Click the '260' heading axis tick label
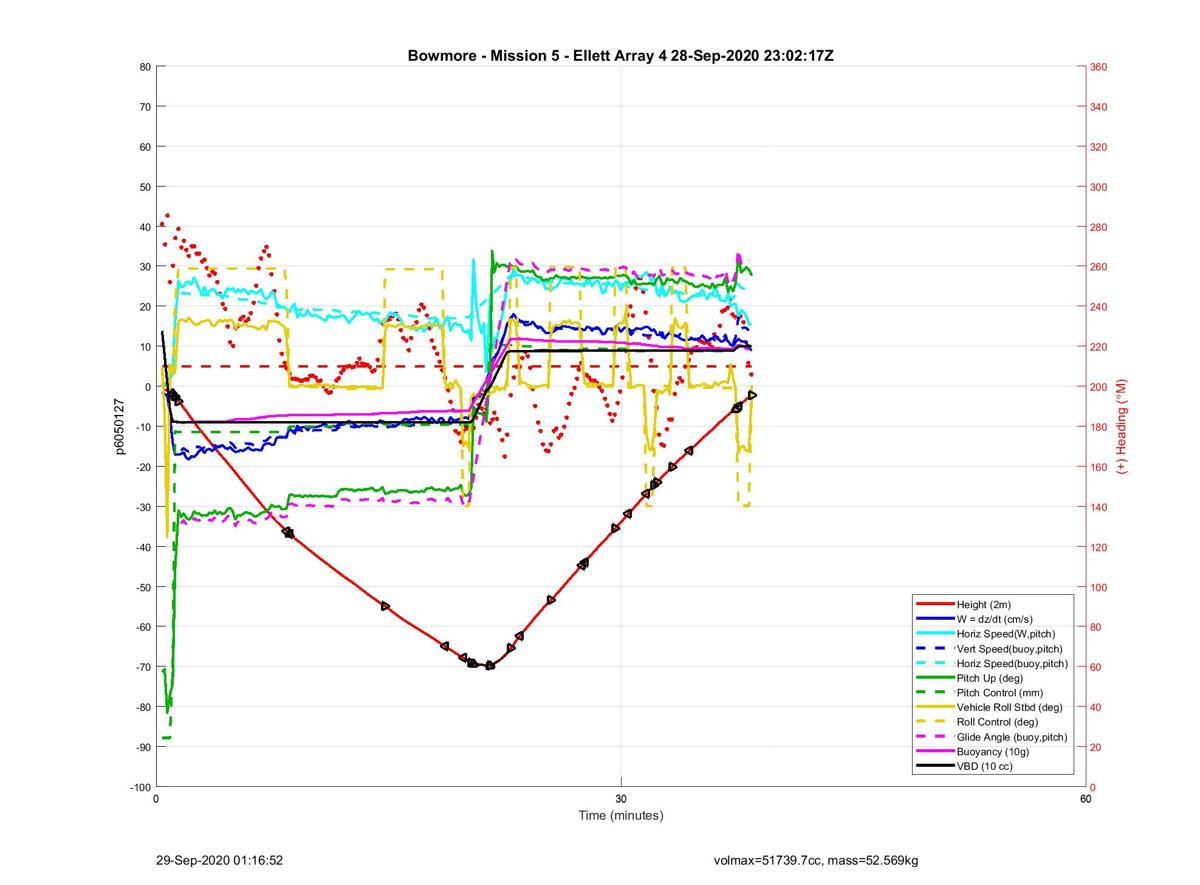Image resolution: width=1200 pixels, height=885 pixels. click(x=1099, y=267)
